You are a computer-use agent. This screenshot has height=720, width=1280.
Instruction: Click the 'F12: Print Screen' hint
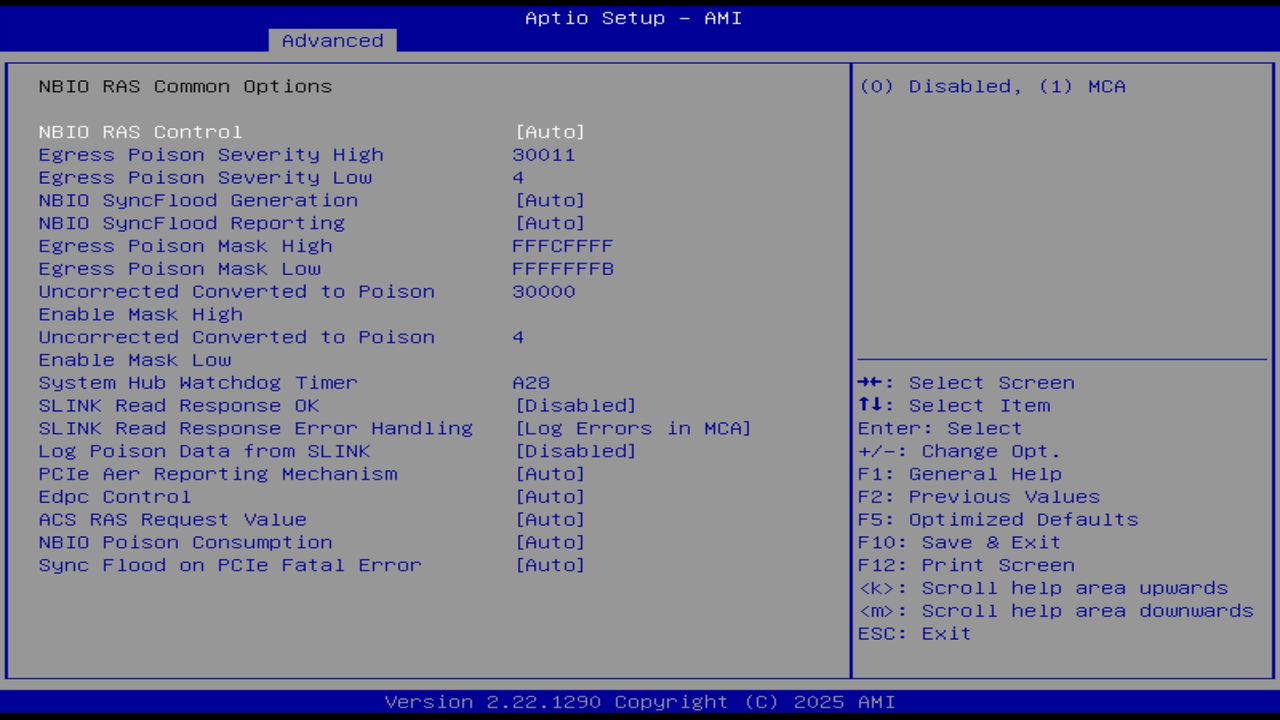coord(966,565)
